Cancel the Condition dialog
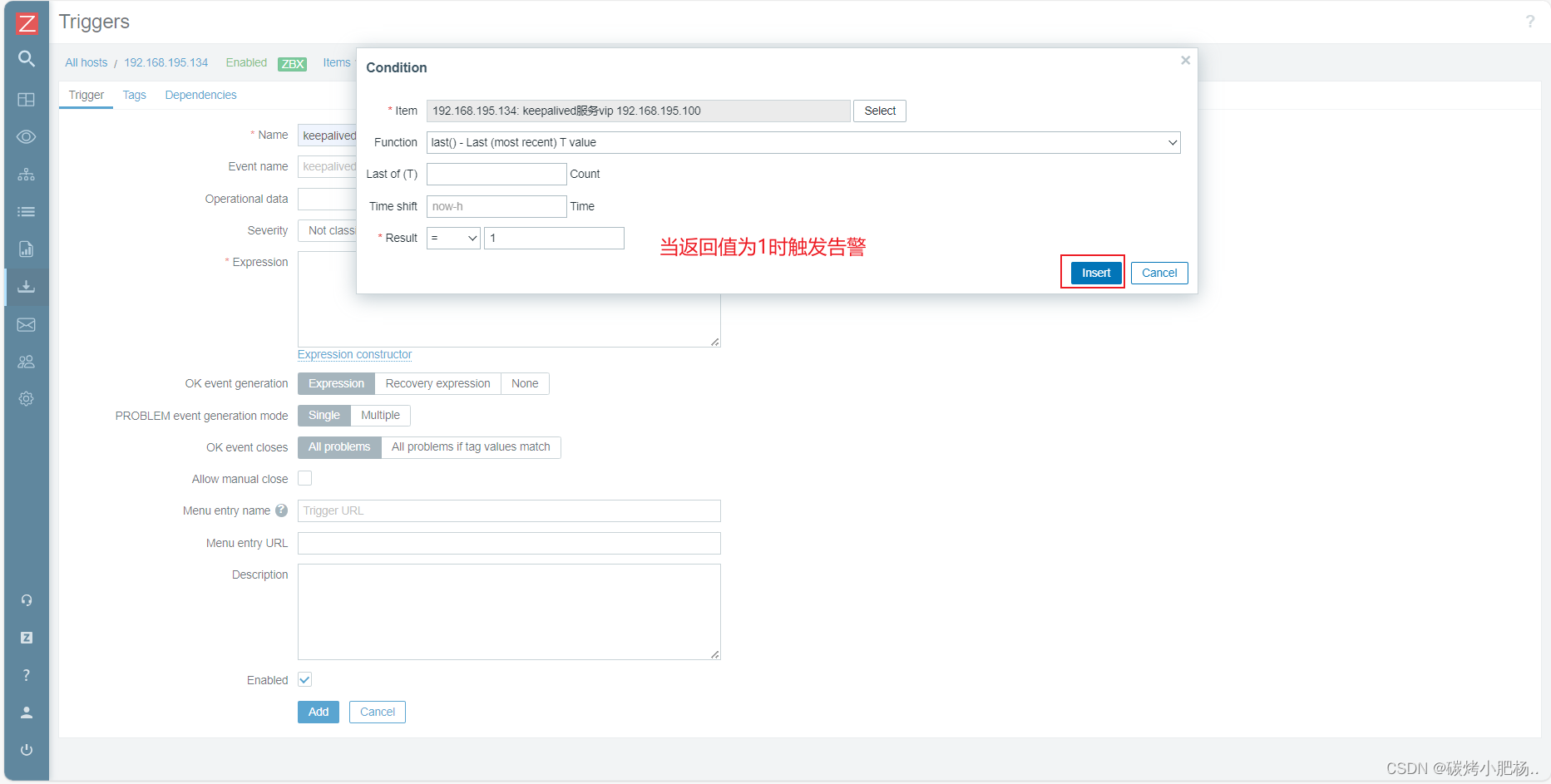The height and width of the screenshot is (784, 1551). tap(1159, 273)
